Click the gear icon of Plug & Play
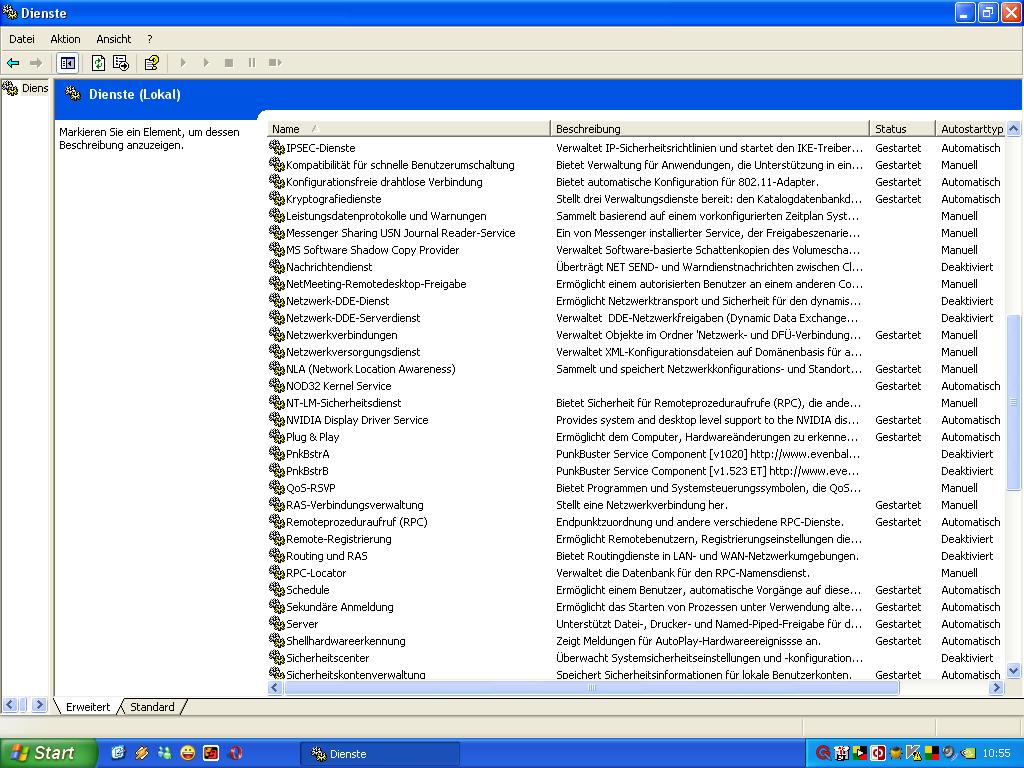The image size is (1024, 768). tap(277, 436)
